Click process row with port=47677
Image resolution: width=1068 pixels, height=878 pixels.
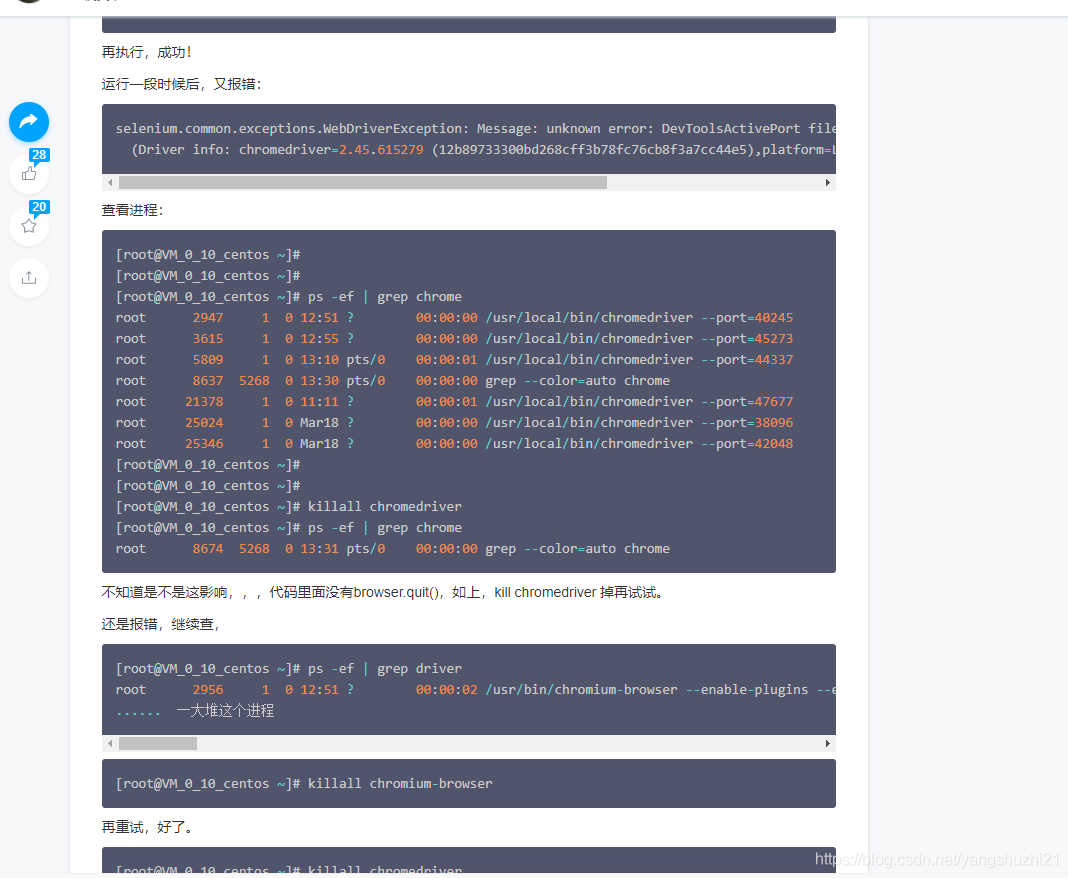pos(454,401)
